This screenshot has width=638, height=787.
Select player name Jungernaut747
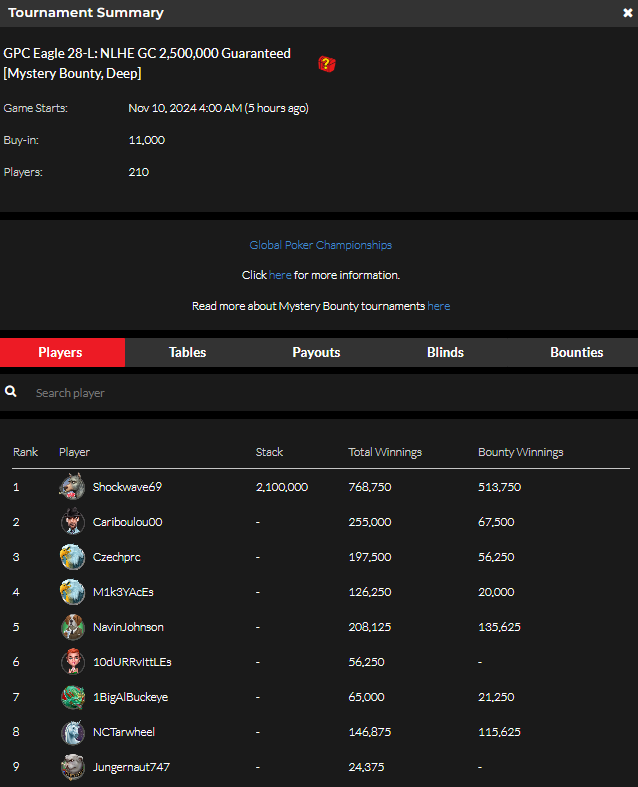(131, 767)
